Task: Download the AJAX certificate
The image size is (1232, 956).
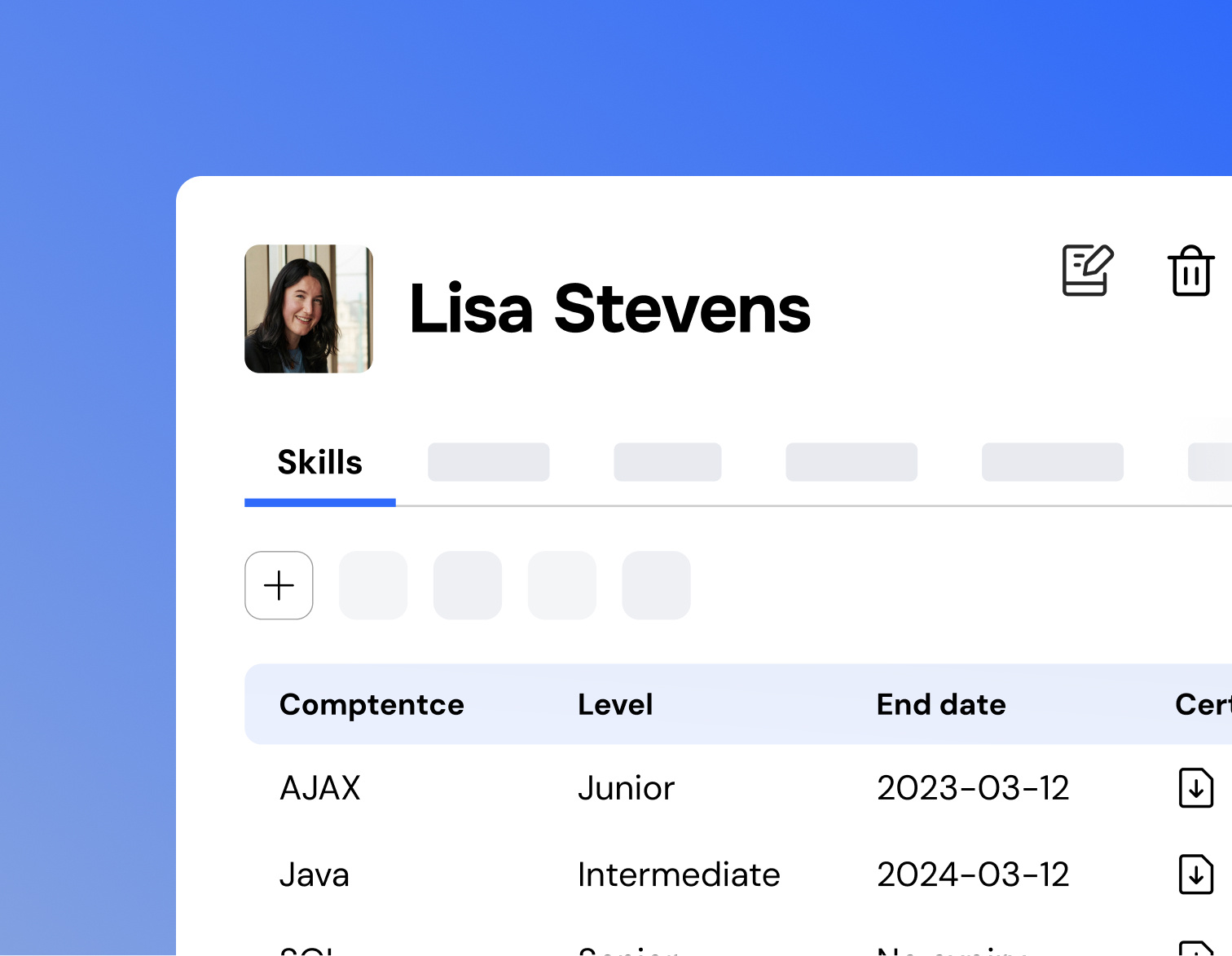Action: click(1195, 787)
